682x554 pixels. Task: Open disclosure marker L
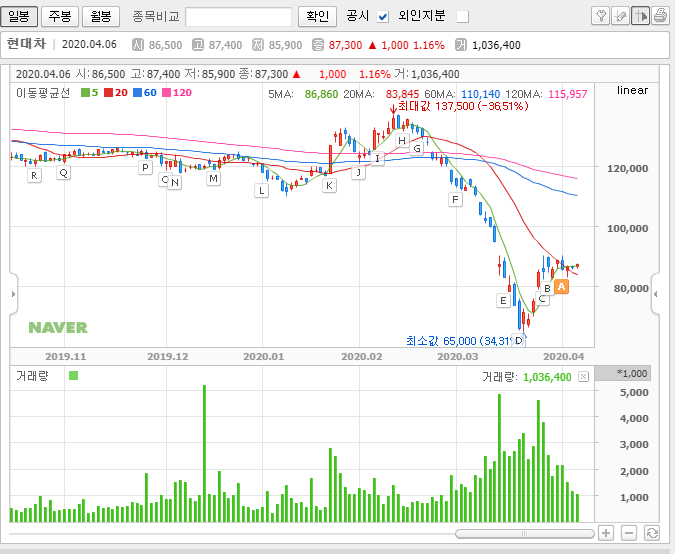261,190
